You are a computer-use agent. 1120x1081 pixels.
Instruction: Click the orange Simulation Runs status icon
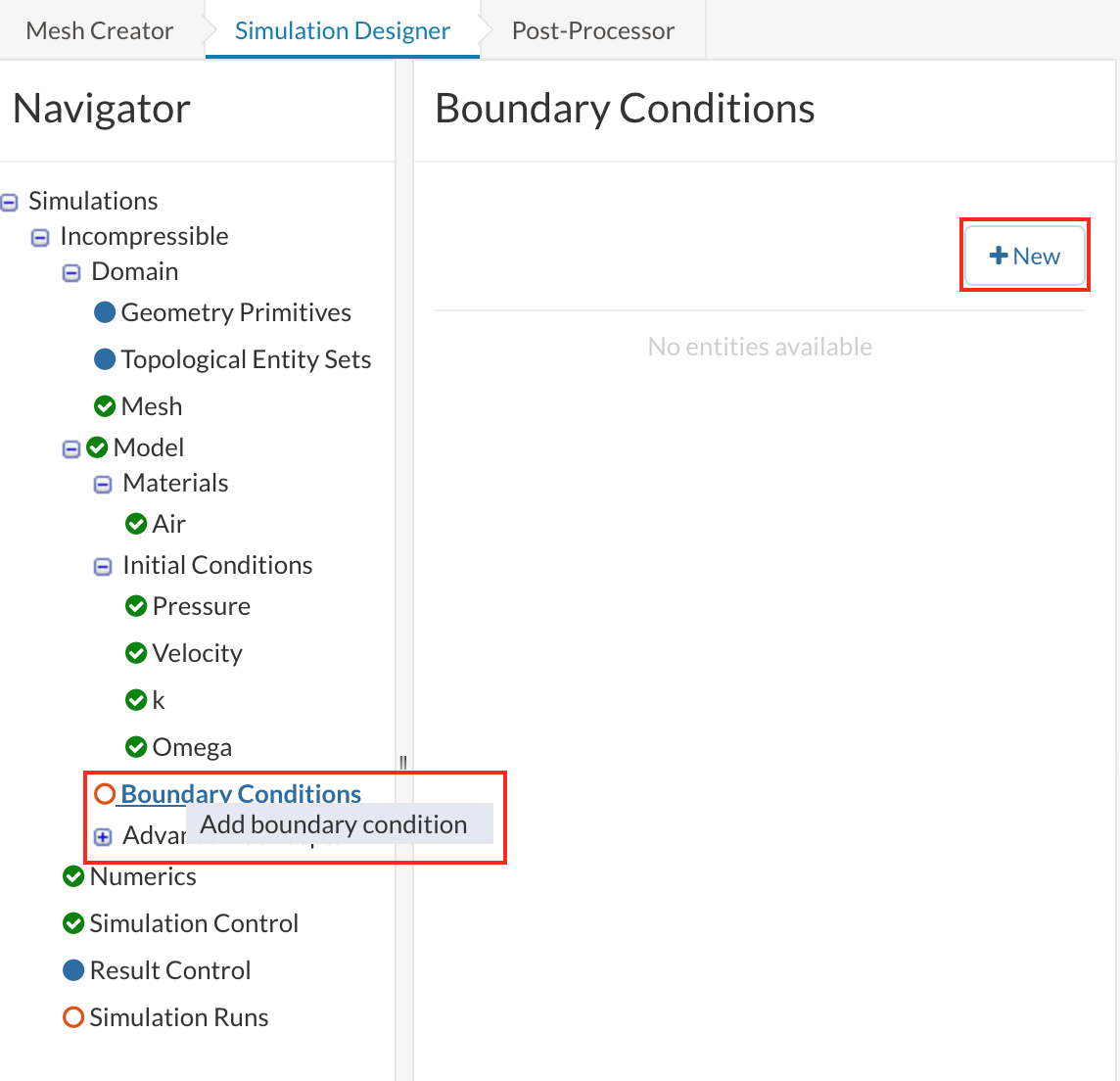(x=73, y=1017)
